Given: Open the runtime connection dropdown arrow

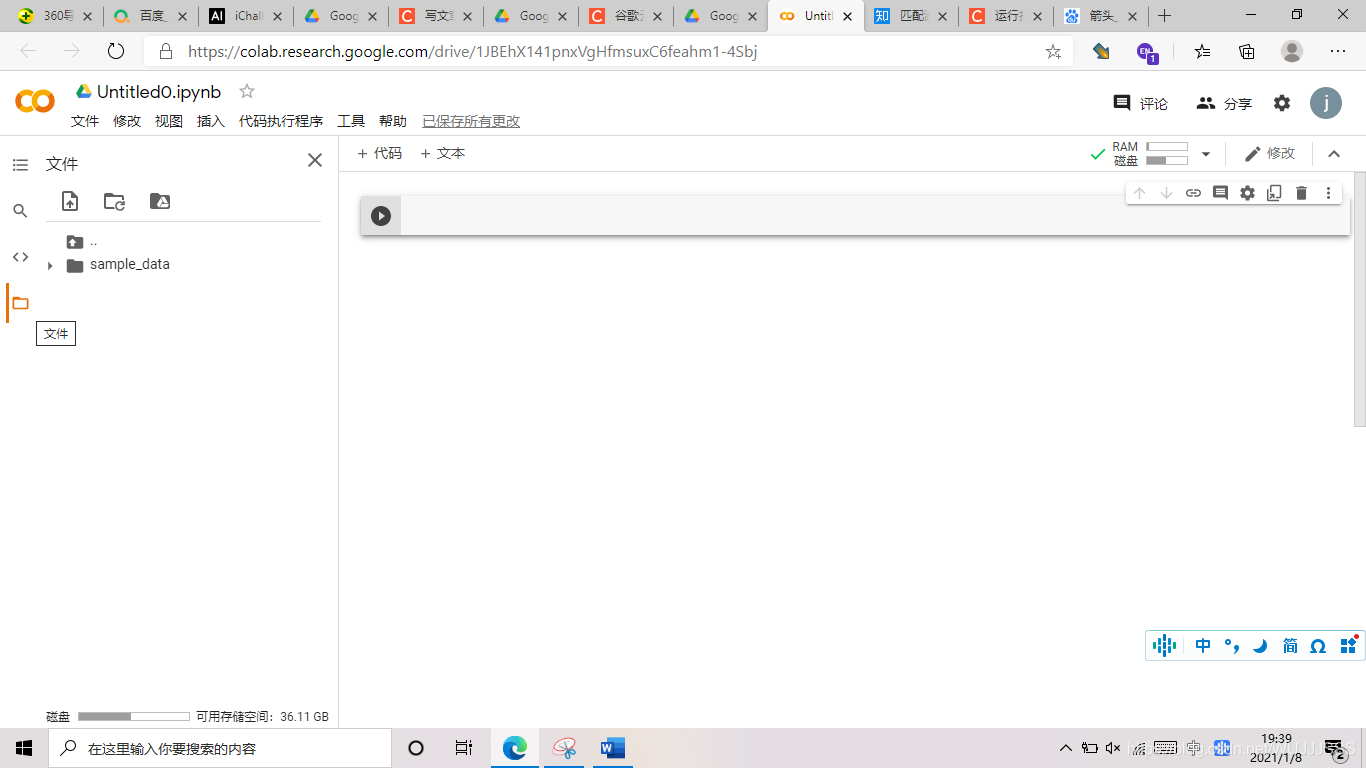Looking at the screenshot, I should [1206, 154].
